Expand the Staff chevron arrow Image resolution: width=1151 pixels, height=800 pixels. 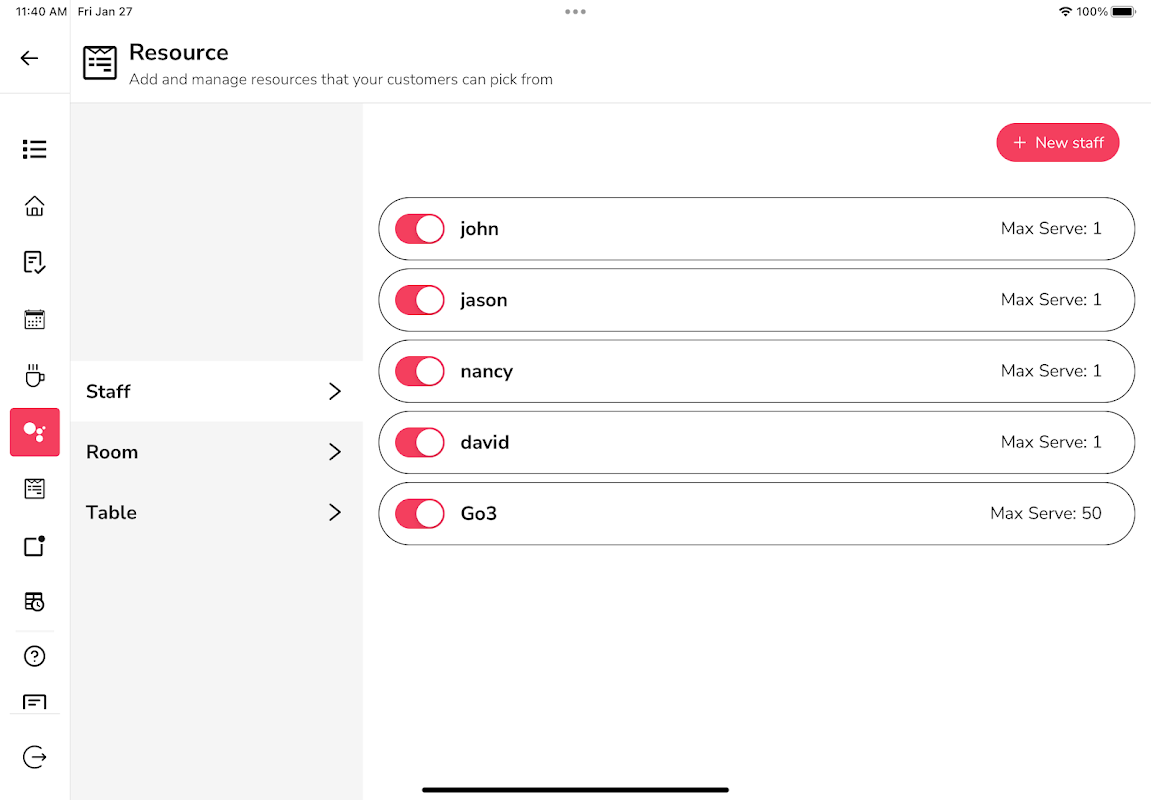pos(335,391)
